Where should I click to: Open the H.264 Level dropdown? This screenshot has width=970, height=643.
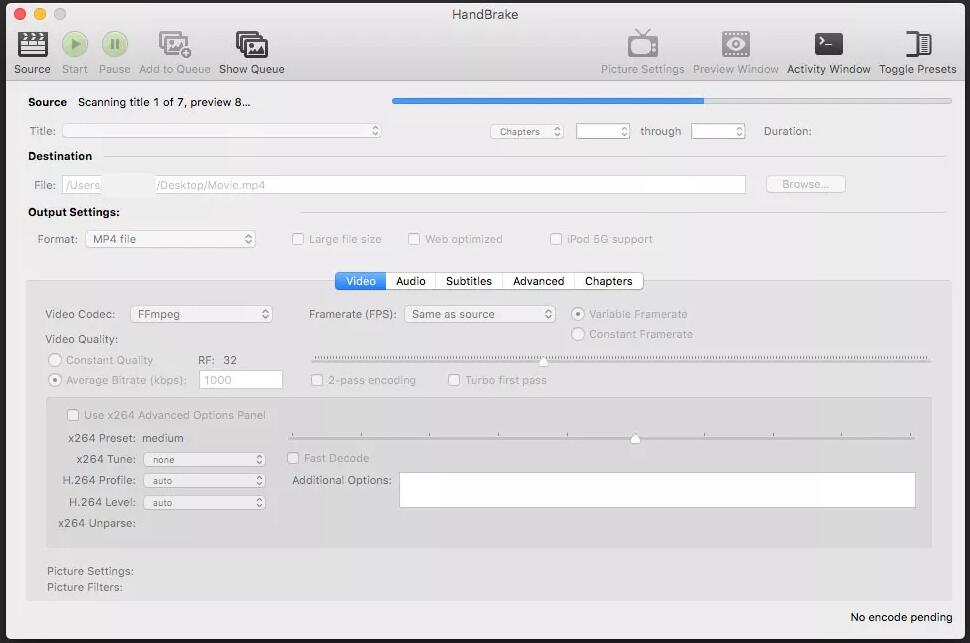tap(204, 503)
